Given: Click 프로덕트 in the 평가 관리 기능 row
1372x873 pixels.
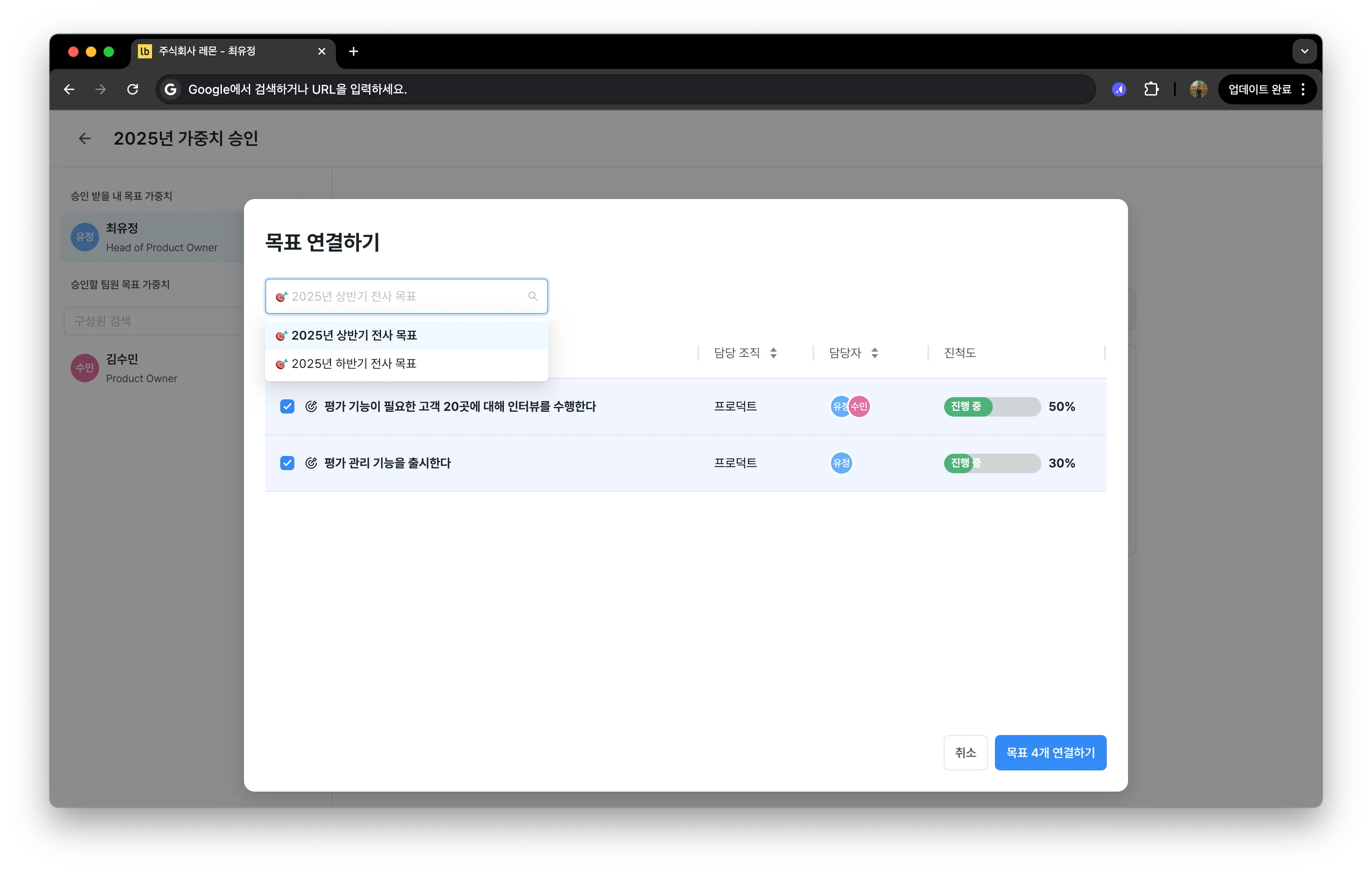Looking at the screenshot, I should click(x=735, y=463).
